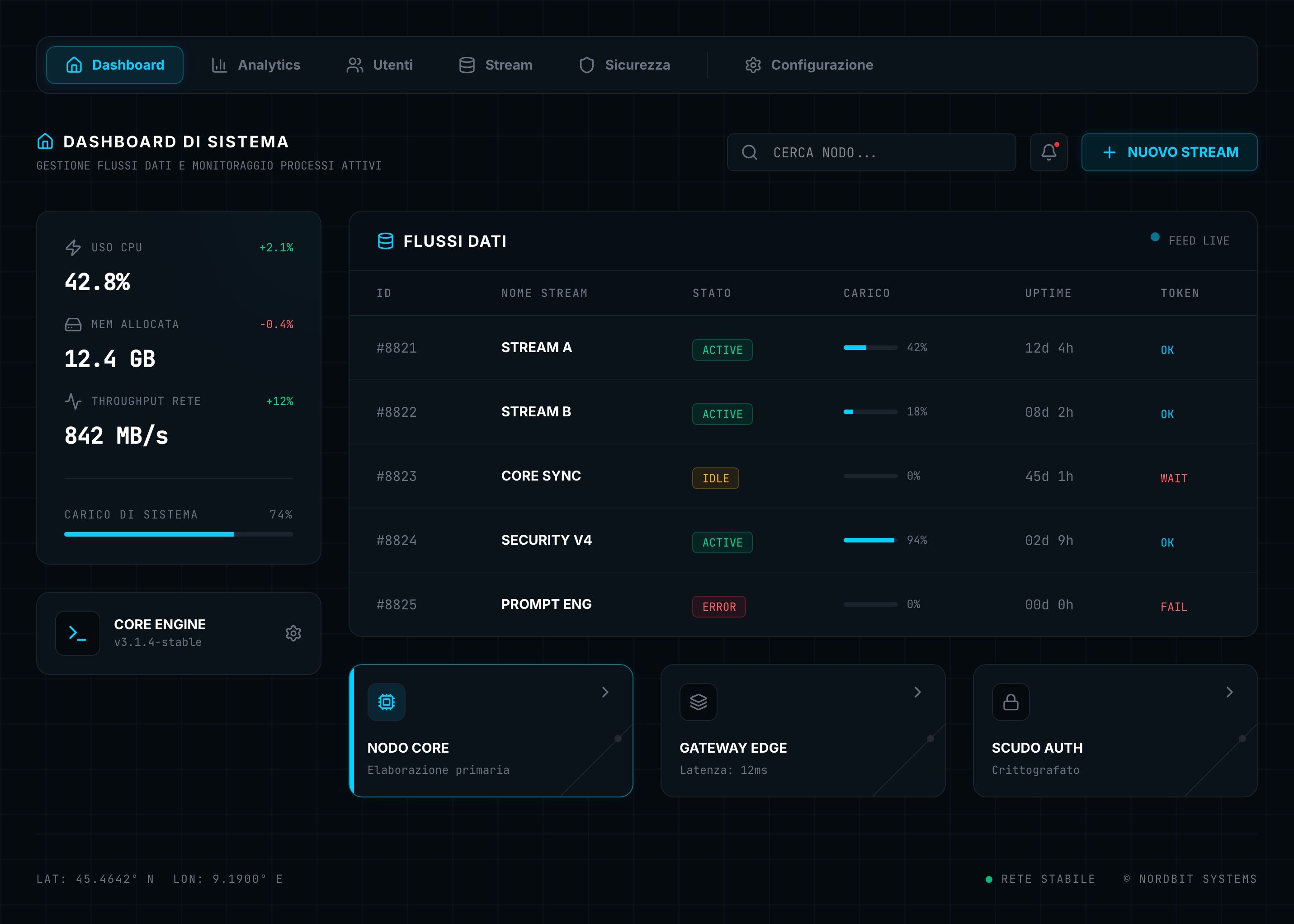This screenshot has width=1294, height=924.
Task: Open the notifications bell icon
Action: point(1049,152)
